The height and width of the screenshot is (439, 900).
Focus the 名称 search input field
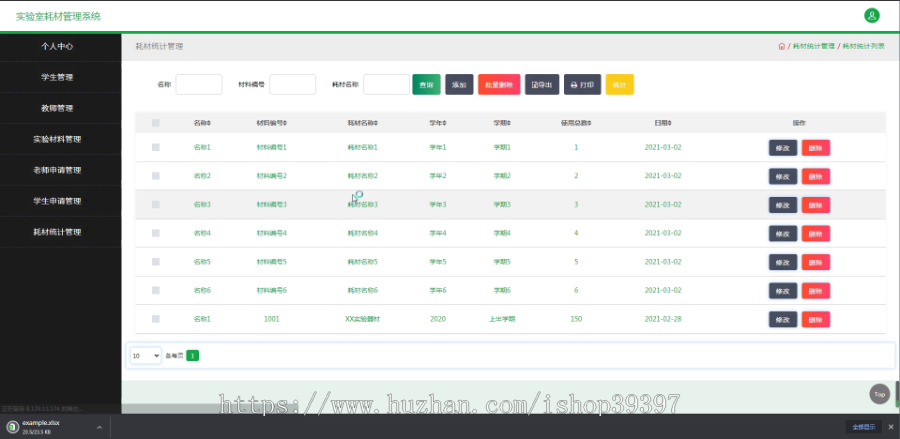[199, 84]
